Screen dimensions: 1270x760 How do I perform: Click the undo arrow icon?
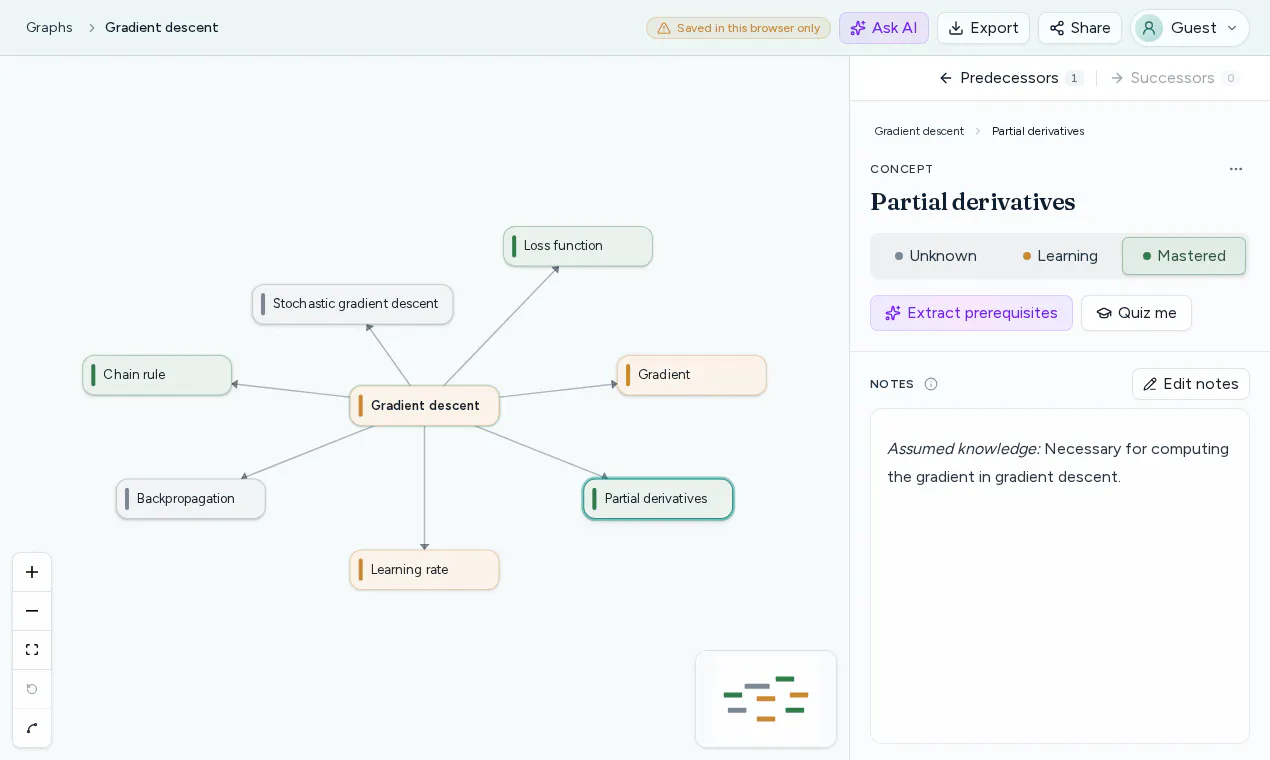tap(32, 689)
